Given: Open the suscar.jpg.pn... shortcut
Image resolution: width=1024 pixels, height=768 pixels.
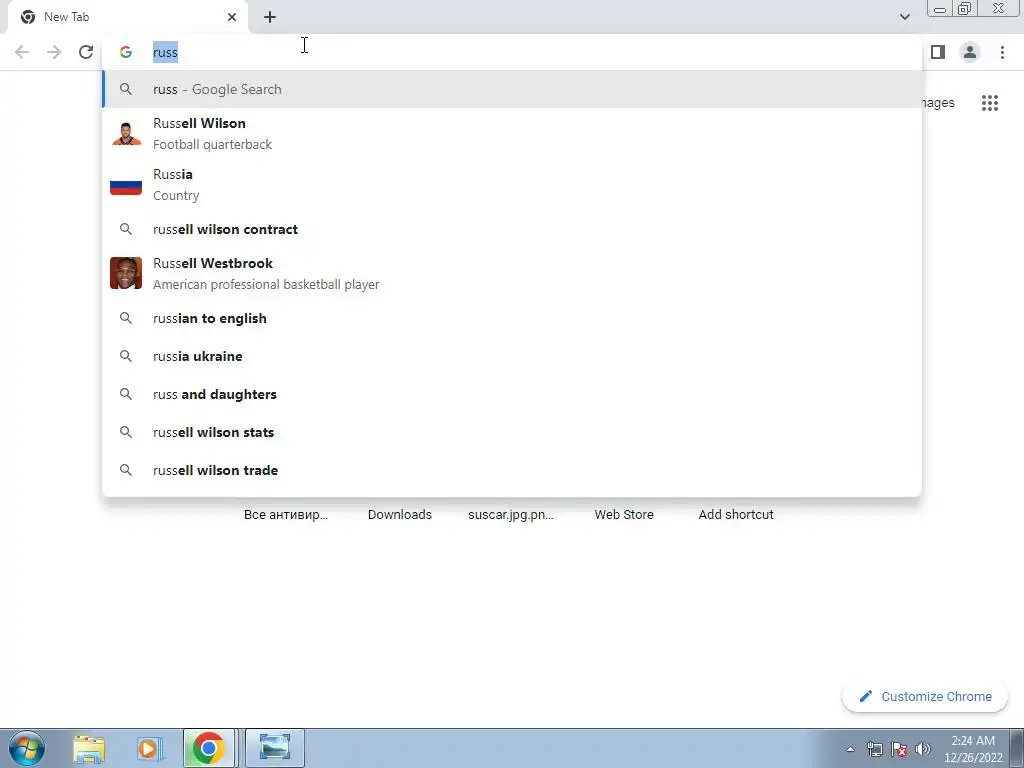Looking at the screenshot, I should click(511, 515).
